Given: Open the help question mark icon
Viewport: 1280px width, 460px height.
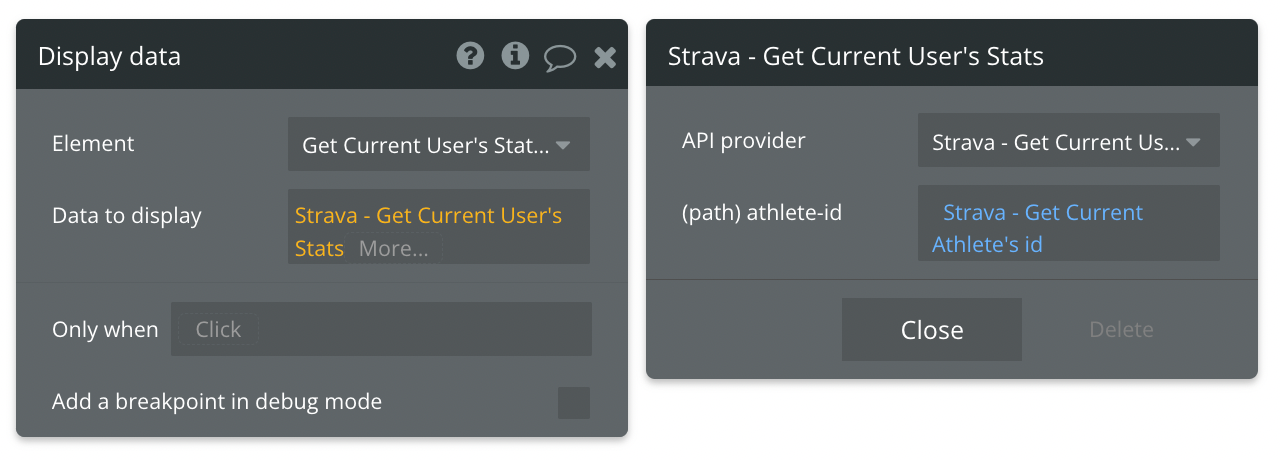Looking at the screenshot, I should coord(470,56).
